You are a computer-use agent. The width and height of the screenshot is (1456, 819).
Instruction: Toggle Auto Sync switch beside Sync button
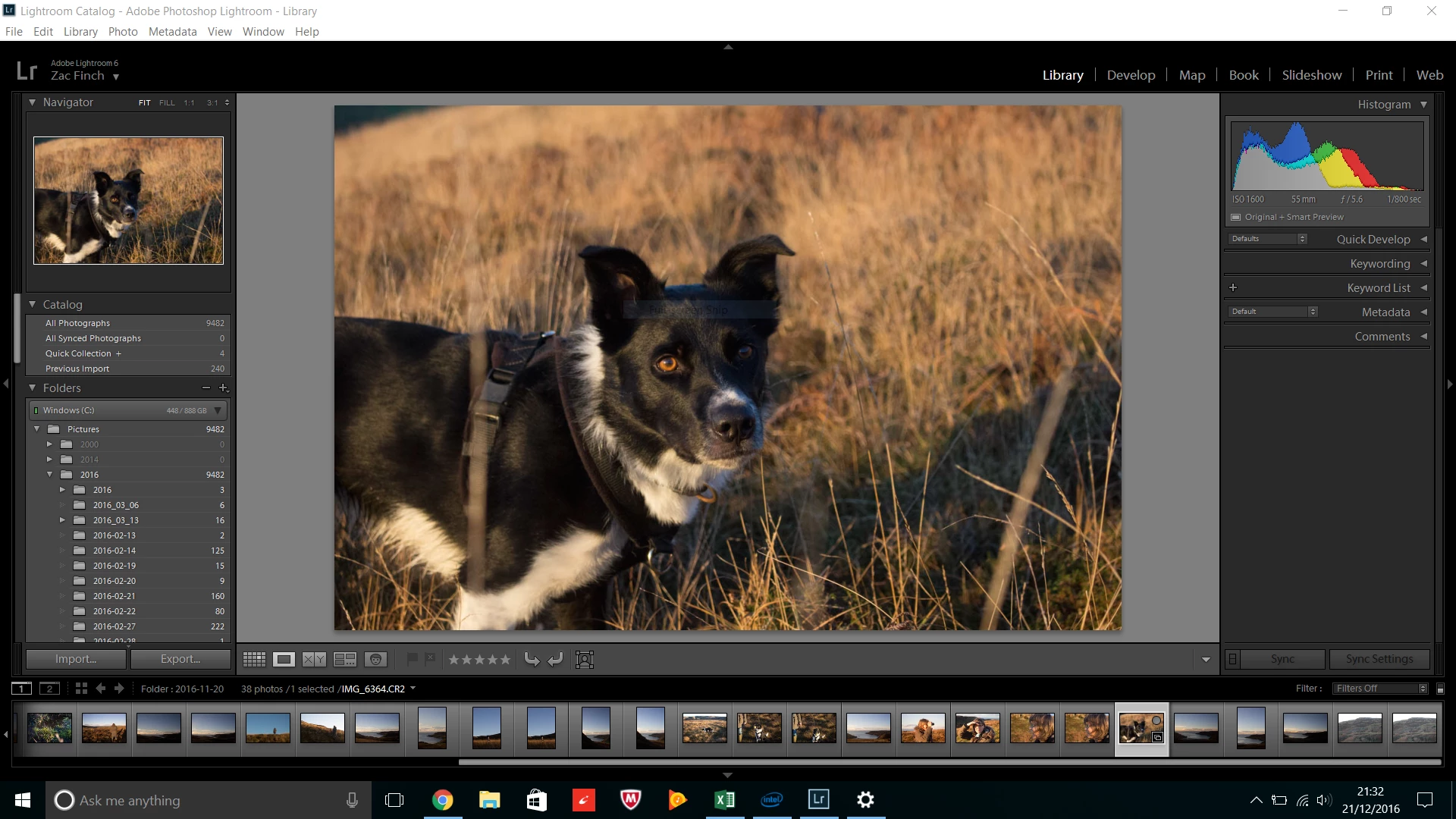1232,659
